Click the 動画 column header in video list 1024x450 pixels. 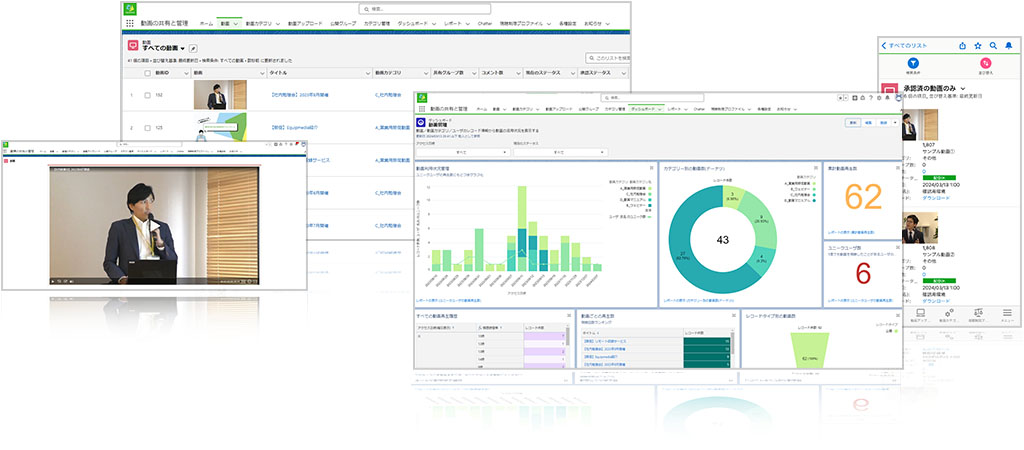pyautogui.click(x=229, y=73)
